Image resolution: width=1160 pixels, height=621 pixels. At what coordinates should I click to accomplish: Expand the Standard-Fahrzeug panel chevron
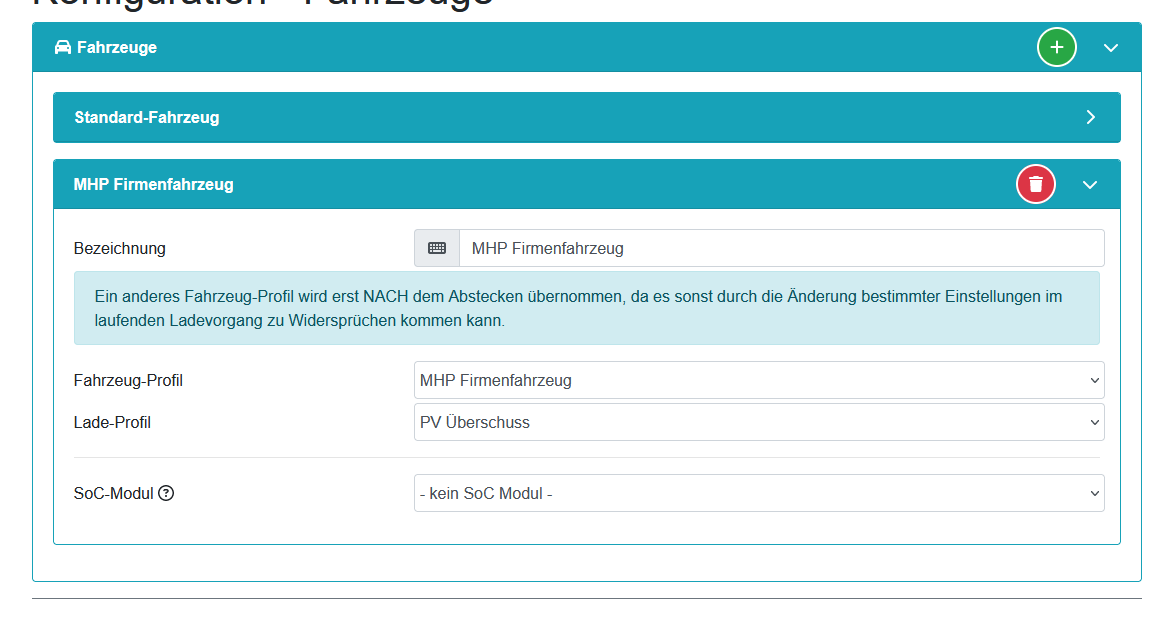coord(1090,117)
